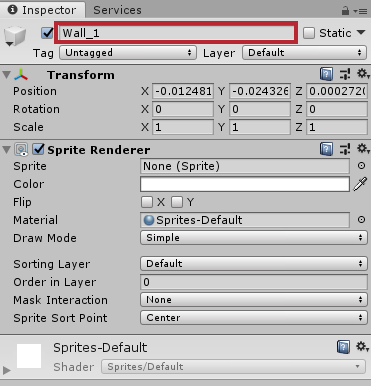Click the Sprite Renderer component icon
The width and height of the screenshot is (371, 386).
21,150
